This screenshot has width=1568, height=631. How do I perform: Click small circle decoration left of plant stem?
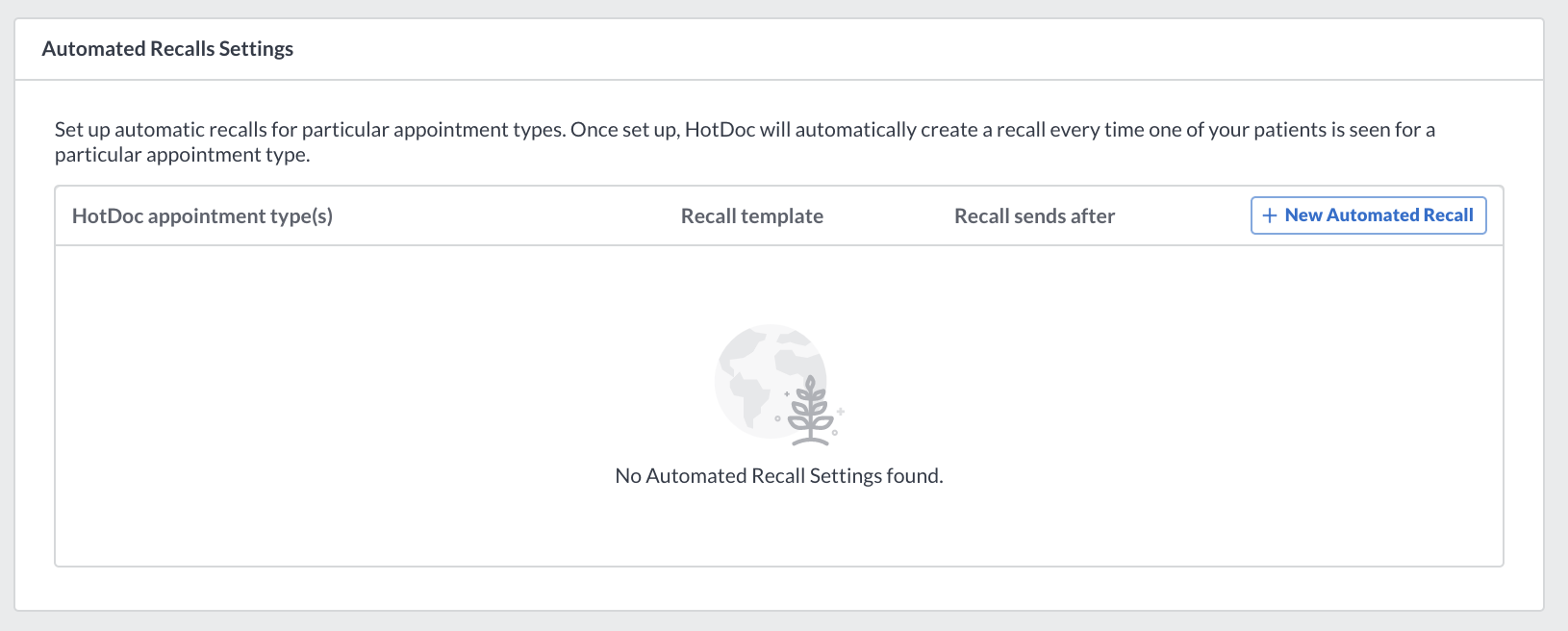777,418
